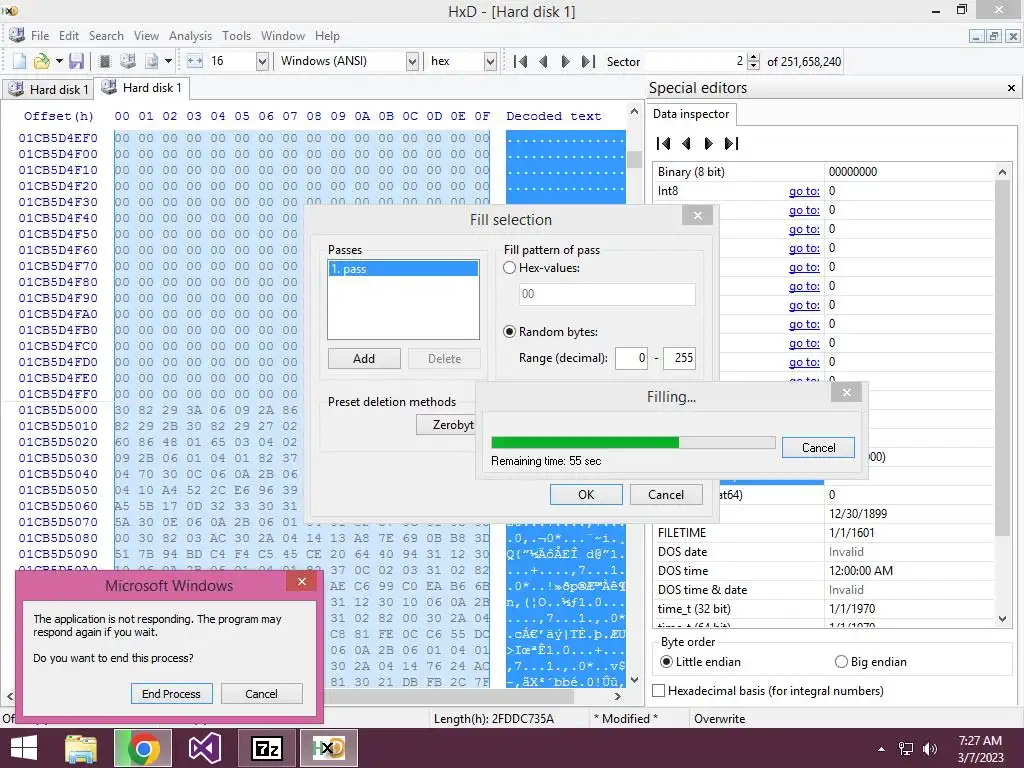Jump to first sector in toolbar

[520, 61]
